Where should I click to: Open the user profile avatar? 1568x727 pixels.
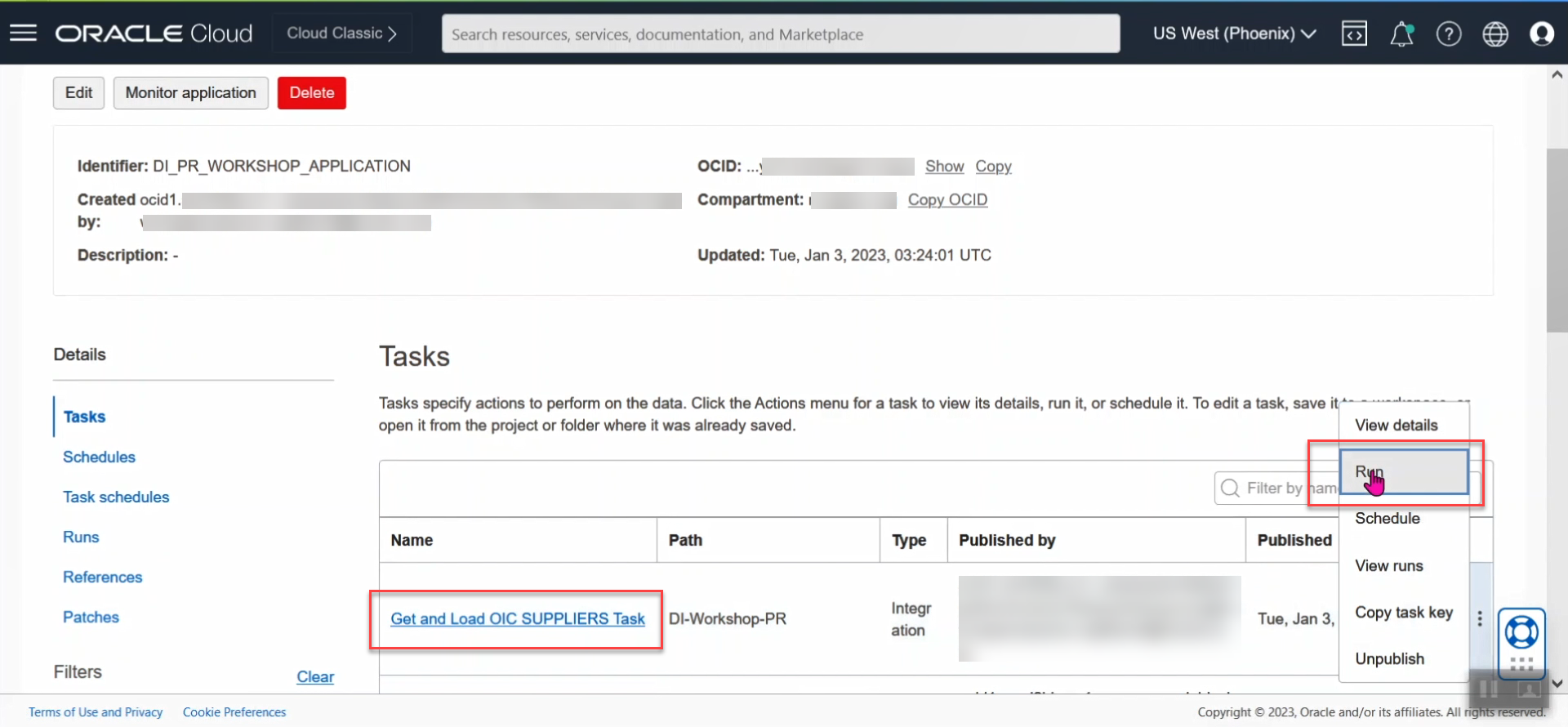coord(1541,33)
